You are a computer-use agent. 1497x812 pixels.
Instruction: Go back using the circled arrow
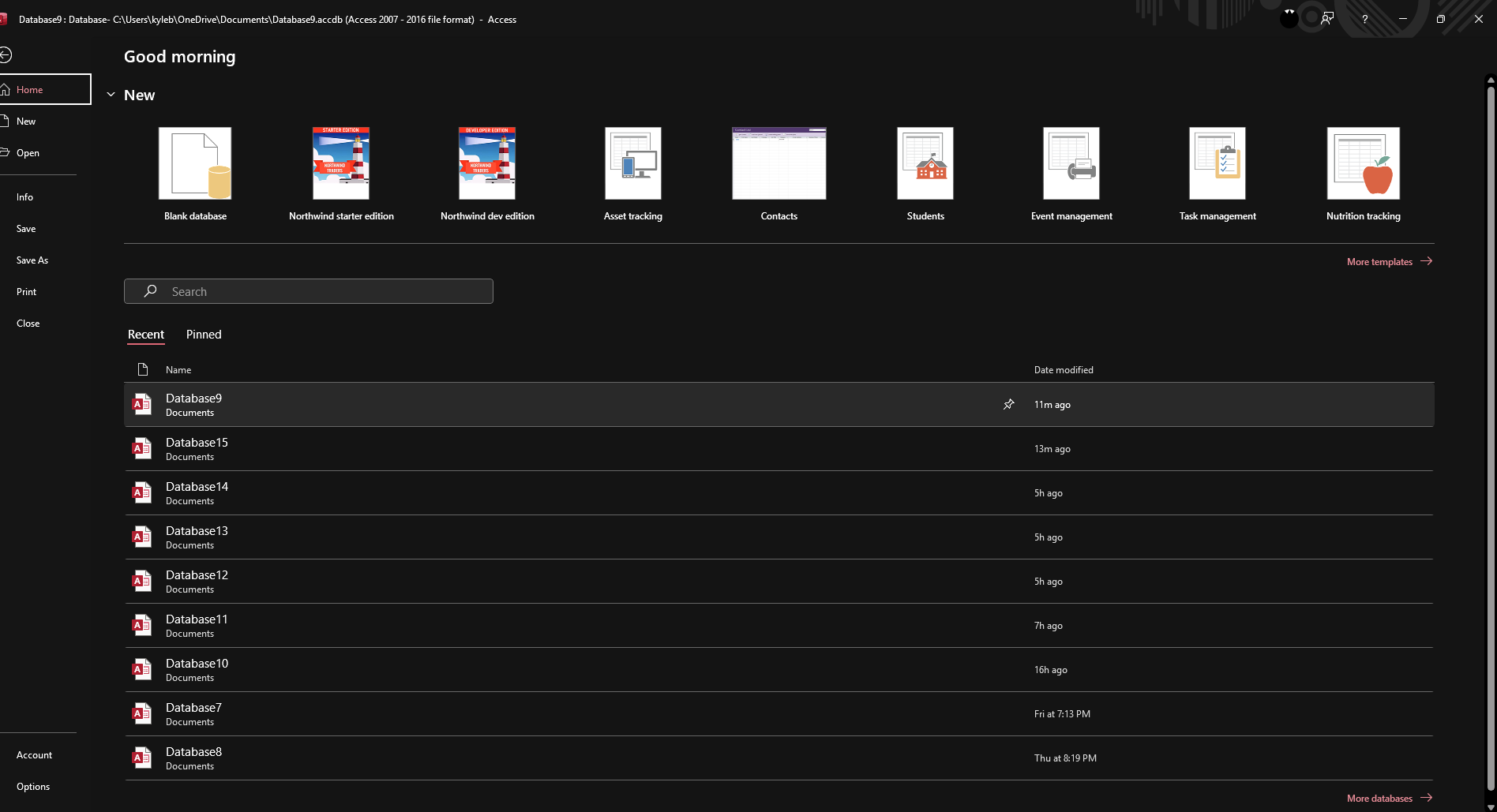tap(6, 55)
